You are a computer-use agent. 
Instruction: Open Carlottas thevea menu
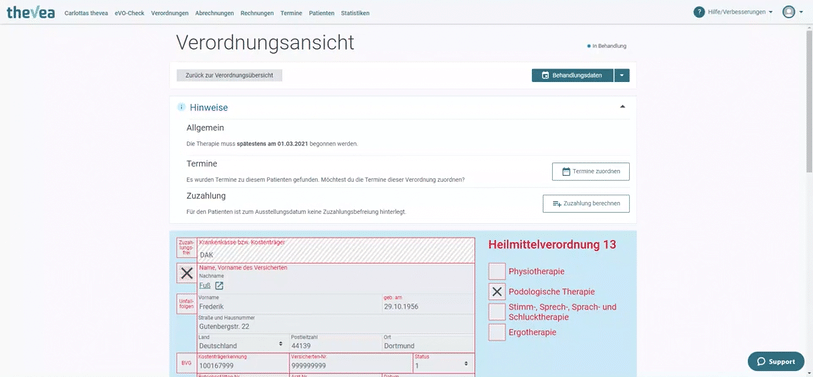pyautogui.click(x=86, y=13)
